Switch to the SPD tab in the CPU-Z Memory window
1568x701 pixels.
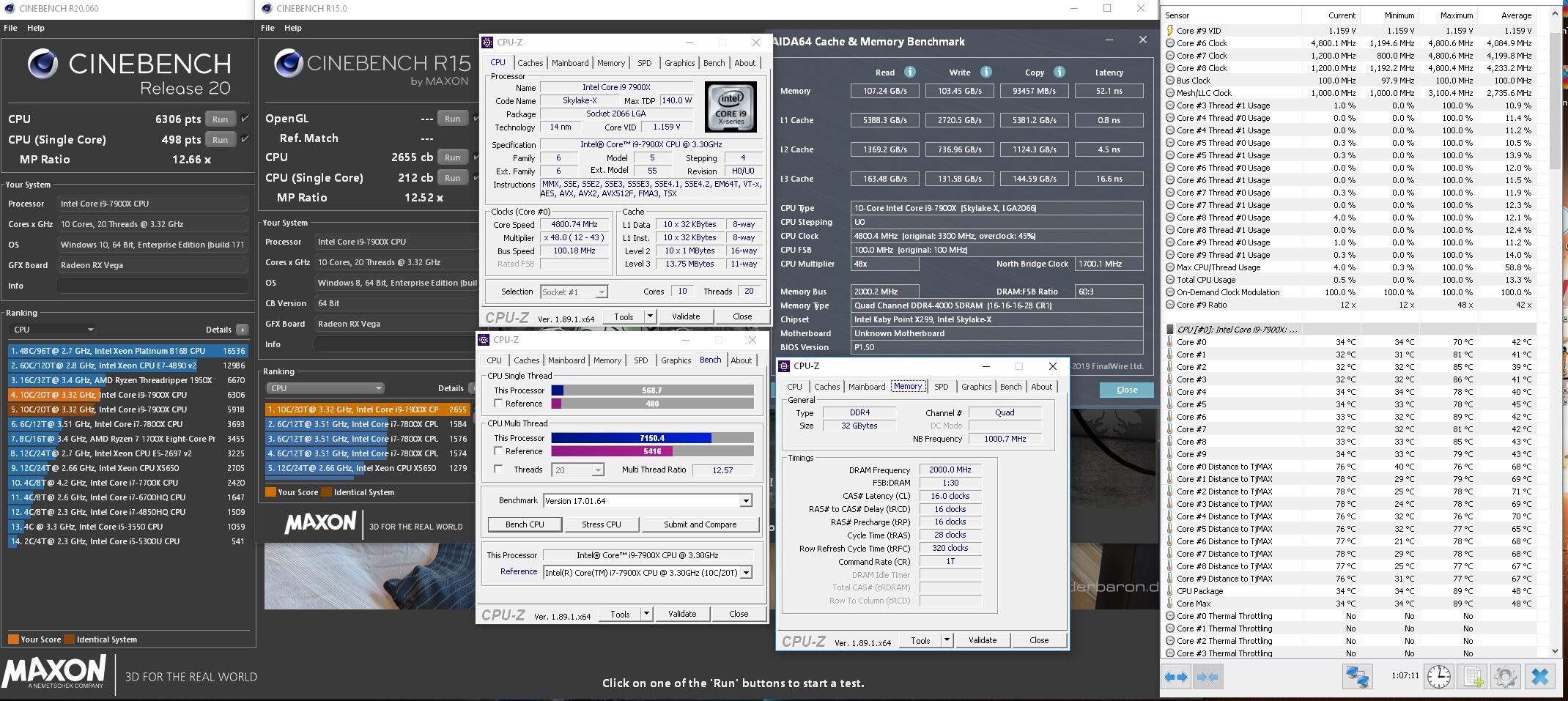pyautogui.click(x=942, y=387)
